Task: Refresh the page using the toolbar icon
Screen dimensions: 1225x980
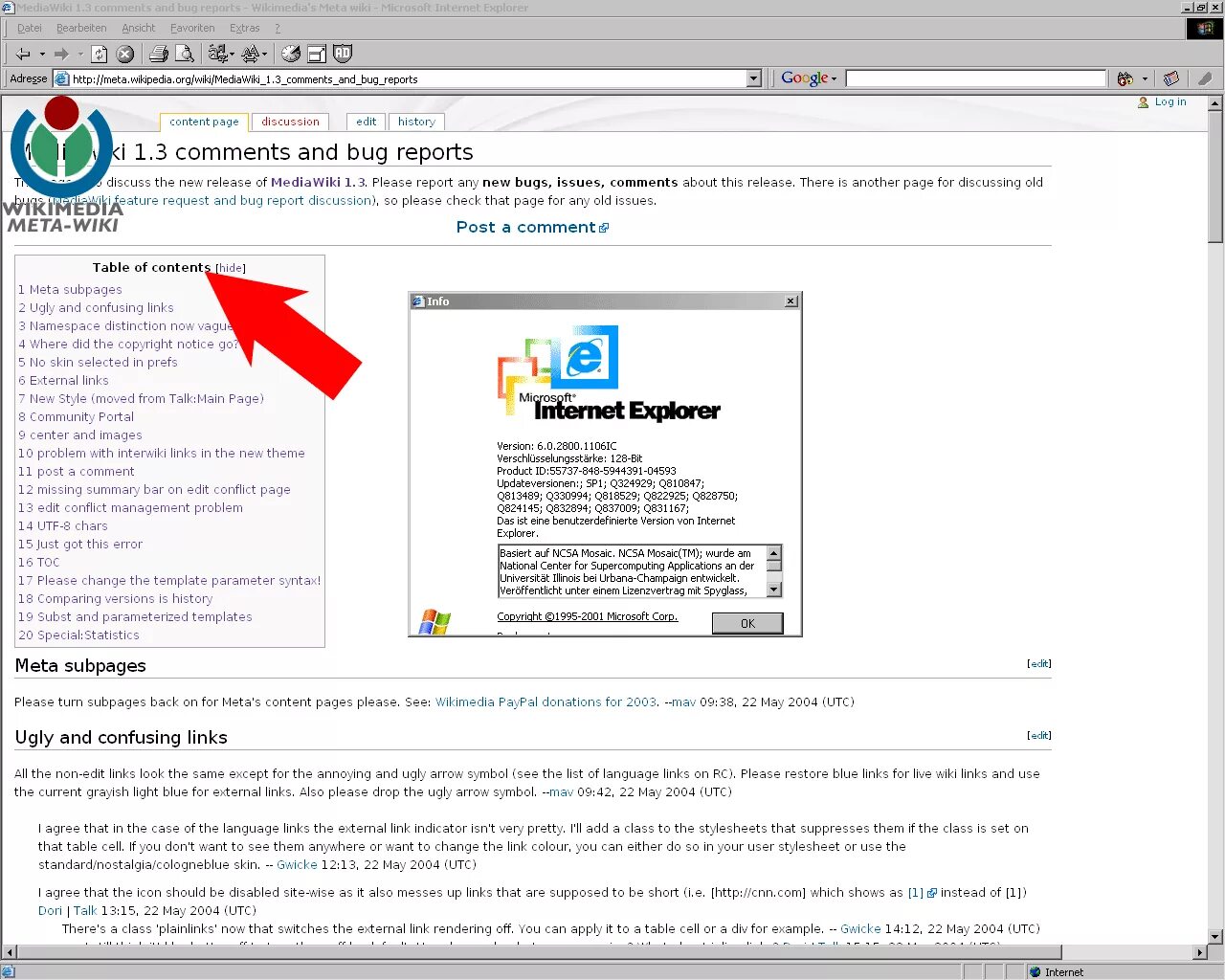Action: pos(99,54)
